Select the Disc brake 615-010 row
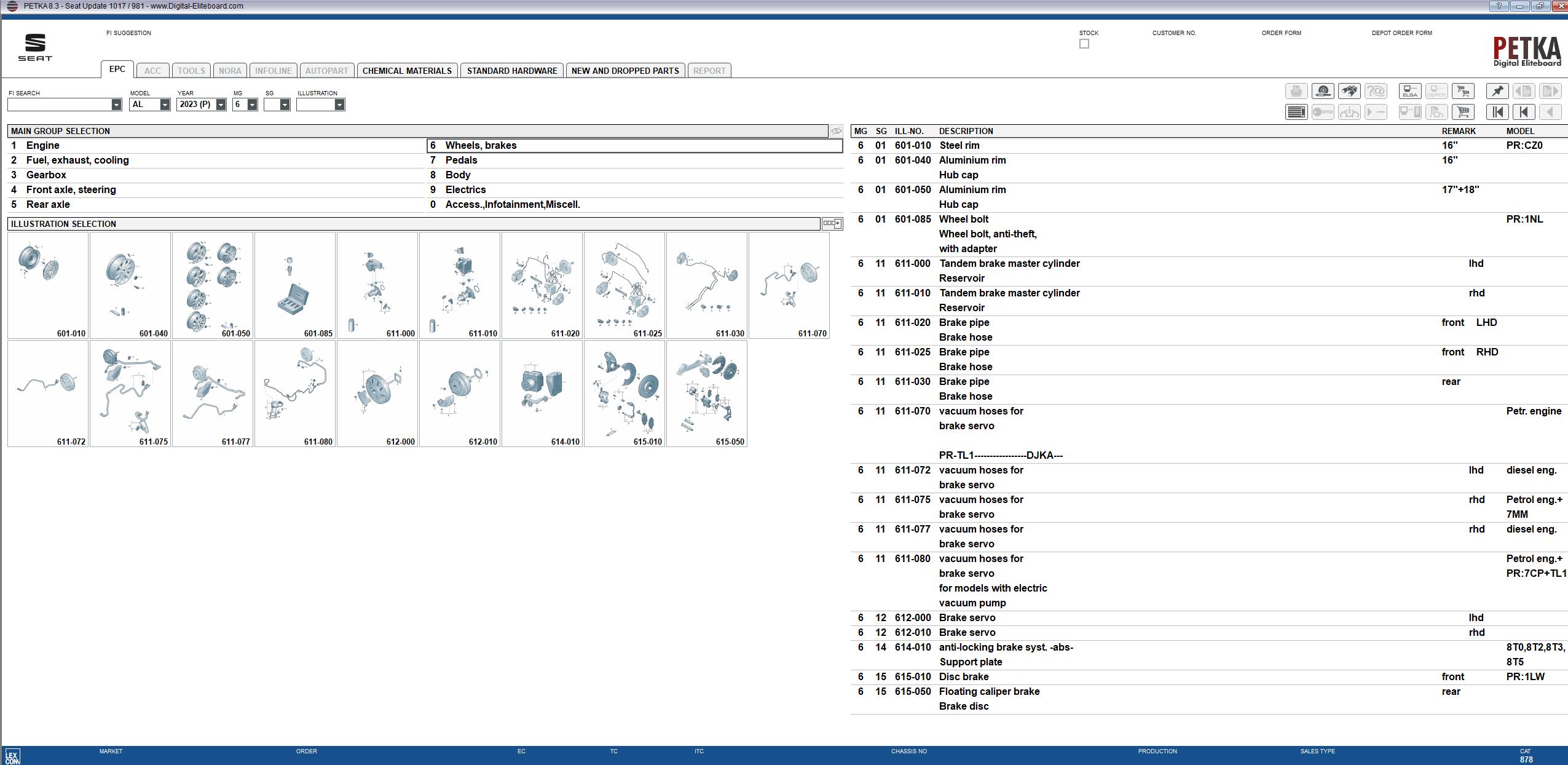 tap(963, 676)
